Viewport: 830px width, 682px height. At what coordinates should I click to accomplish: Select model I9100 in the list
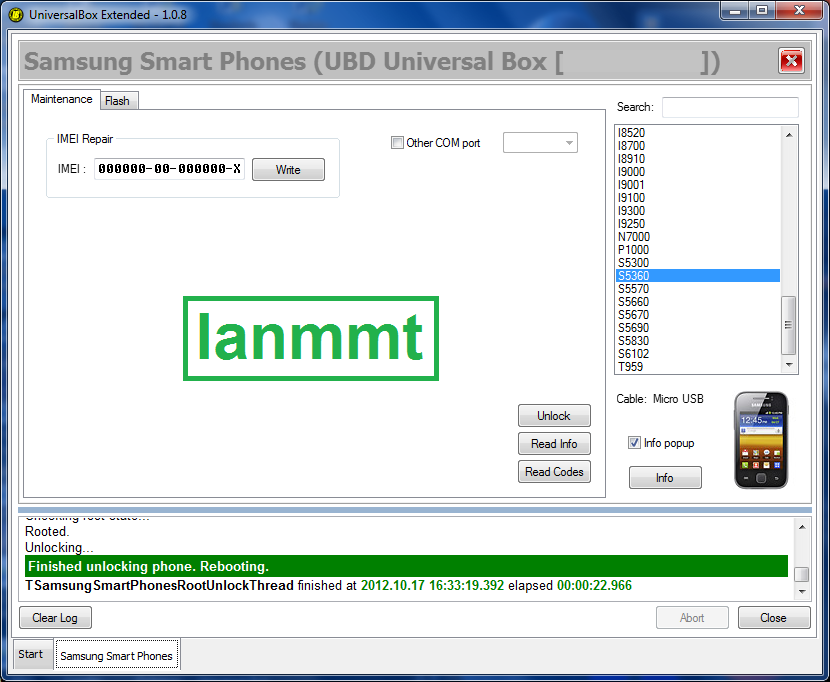point(698,198)
